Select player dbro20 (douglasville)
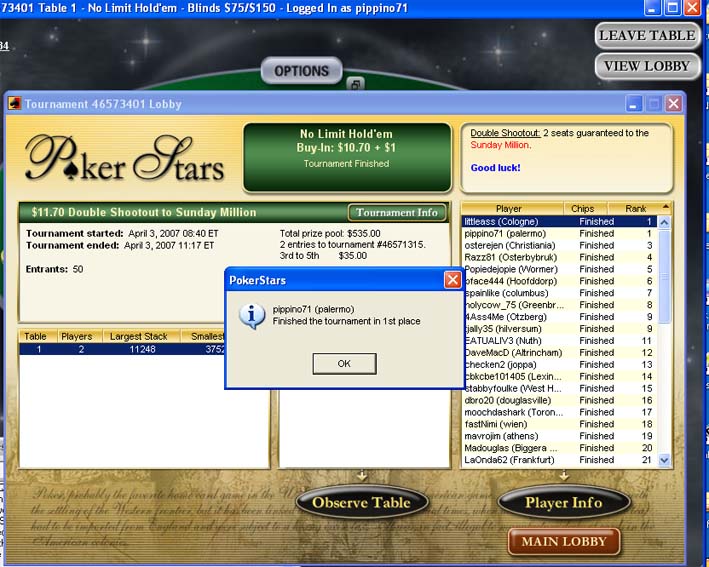The height and width of the screenshot is (567, 709). point(559,400)
